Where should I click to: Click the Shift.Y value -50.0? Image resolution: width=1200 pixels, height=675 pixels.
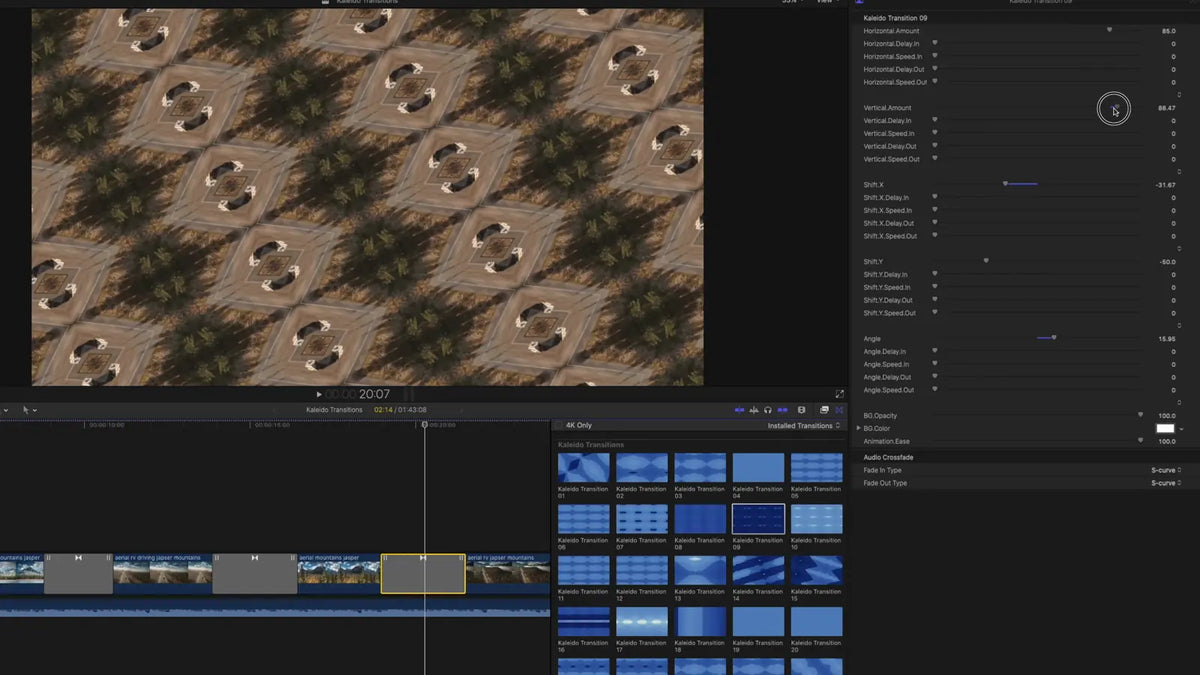pyautogui.click(x=1167, y=262)
